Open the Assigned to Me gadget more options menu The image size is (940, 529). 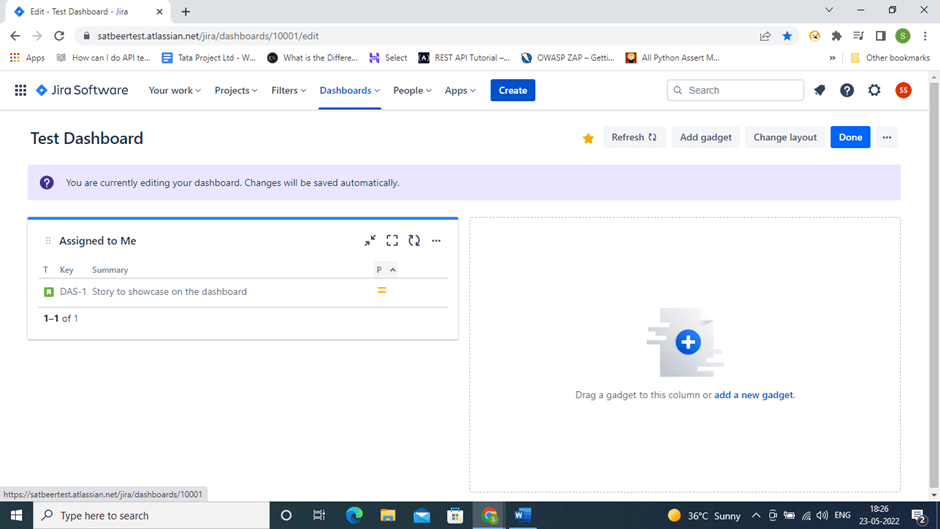436,241
